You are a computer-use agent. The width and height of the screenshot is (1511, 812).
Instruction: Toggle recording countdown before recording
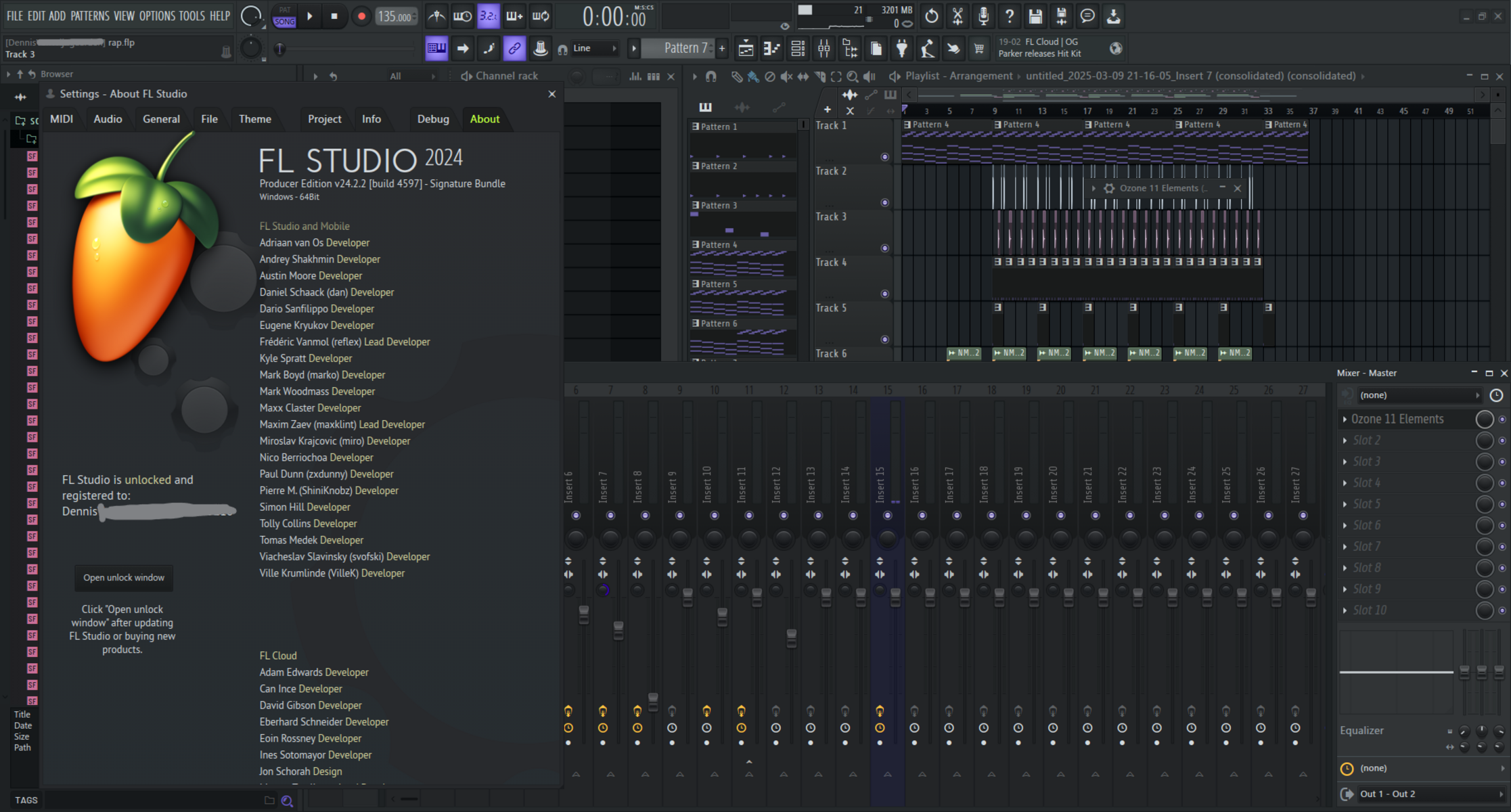[488, 16]
